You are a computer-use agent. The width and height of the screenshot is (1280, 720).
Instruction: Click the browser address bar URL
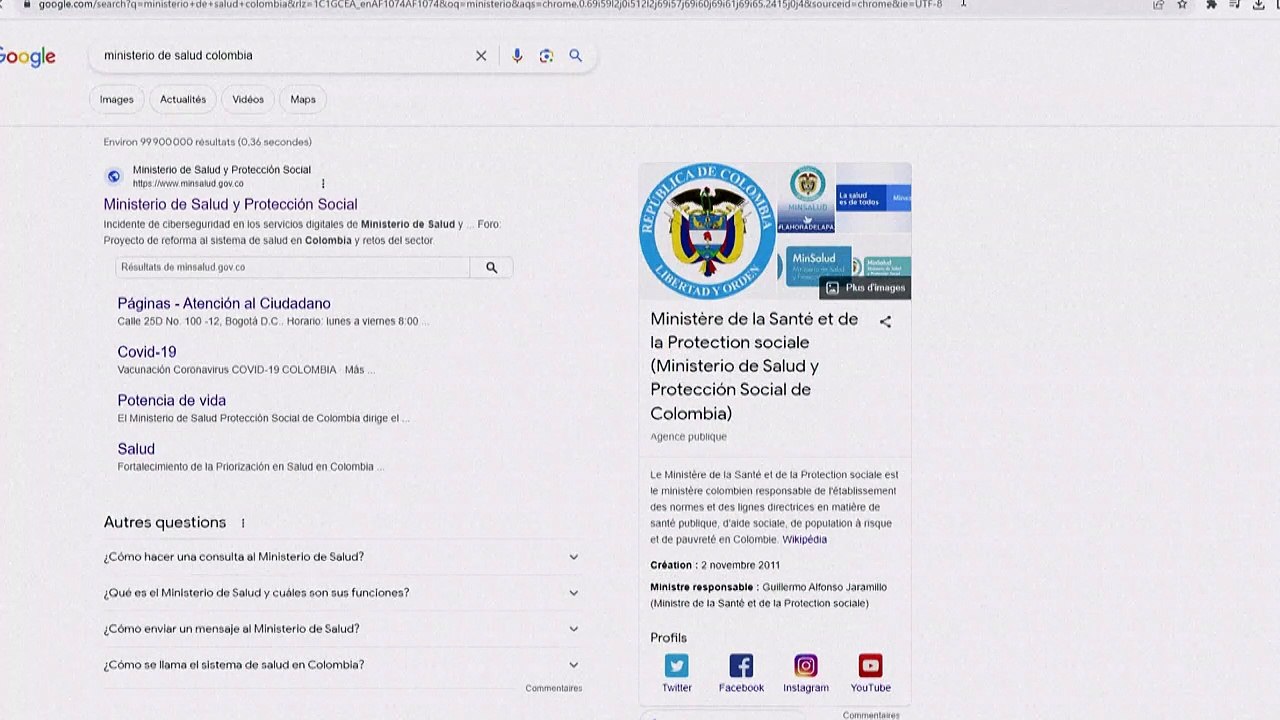coord(490,5)
